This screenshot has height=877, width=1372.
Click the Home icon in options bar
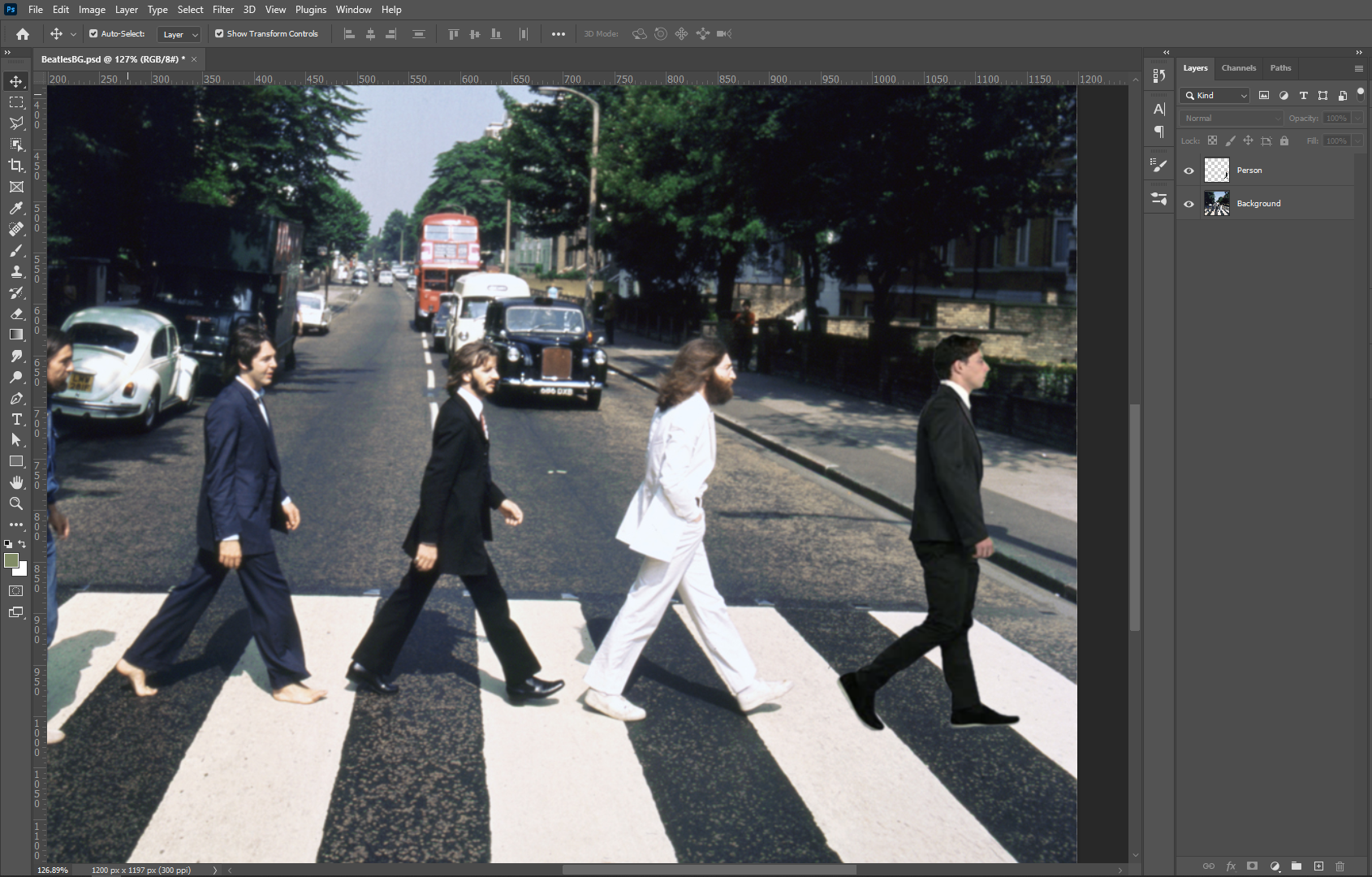(x=23, y=34)
